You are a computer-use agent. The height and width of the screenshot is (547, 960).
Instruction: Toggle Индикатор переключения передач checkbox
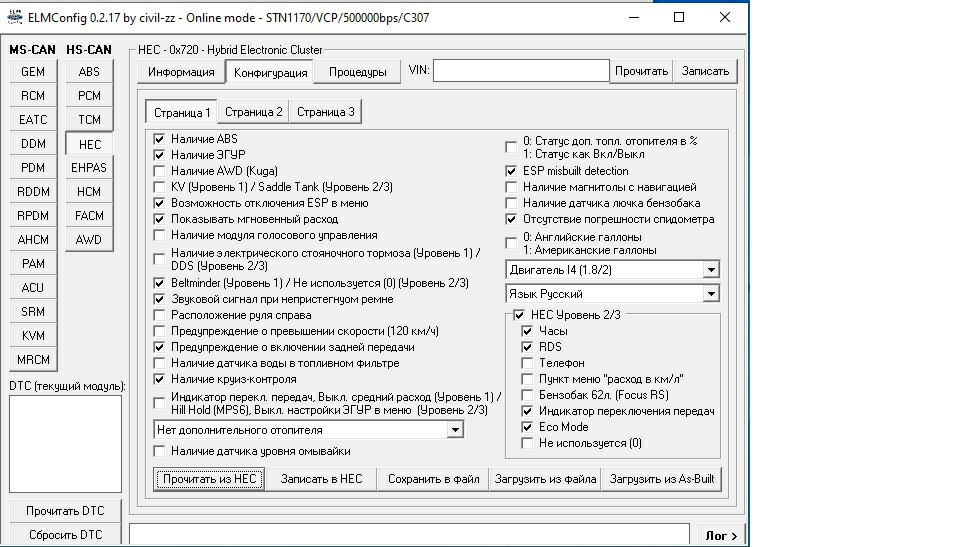527,411
